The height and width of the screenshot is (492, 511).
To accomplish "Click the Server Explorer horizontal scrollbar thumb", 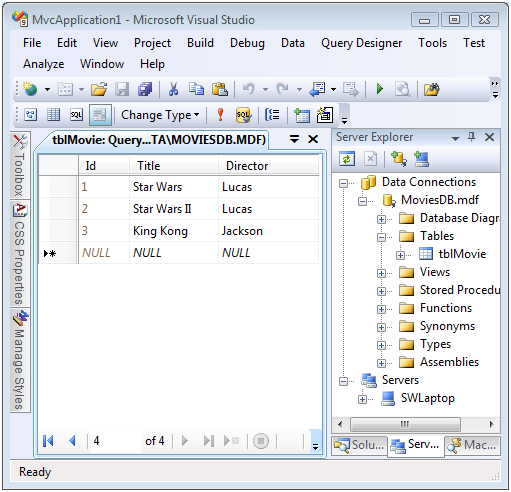I will [x=405, y=424].
